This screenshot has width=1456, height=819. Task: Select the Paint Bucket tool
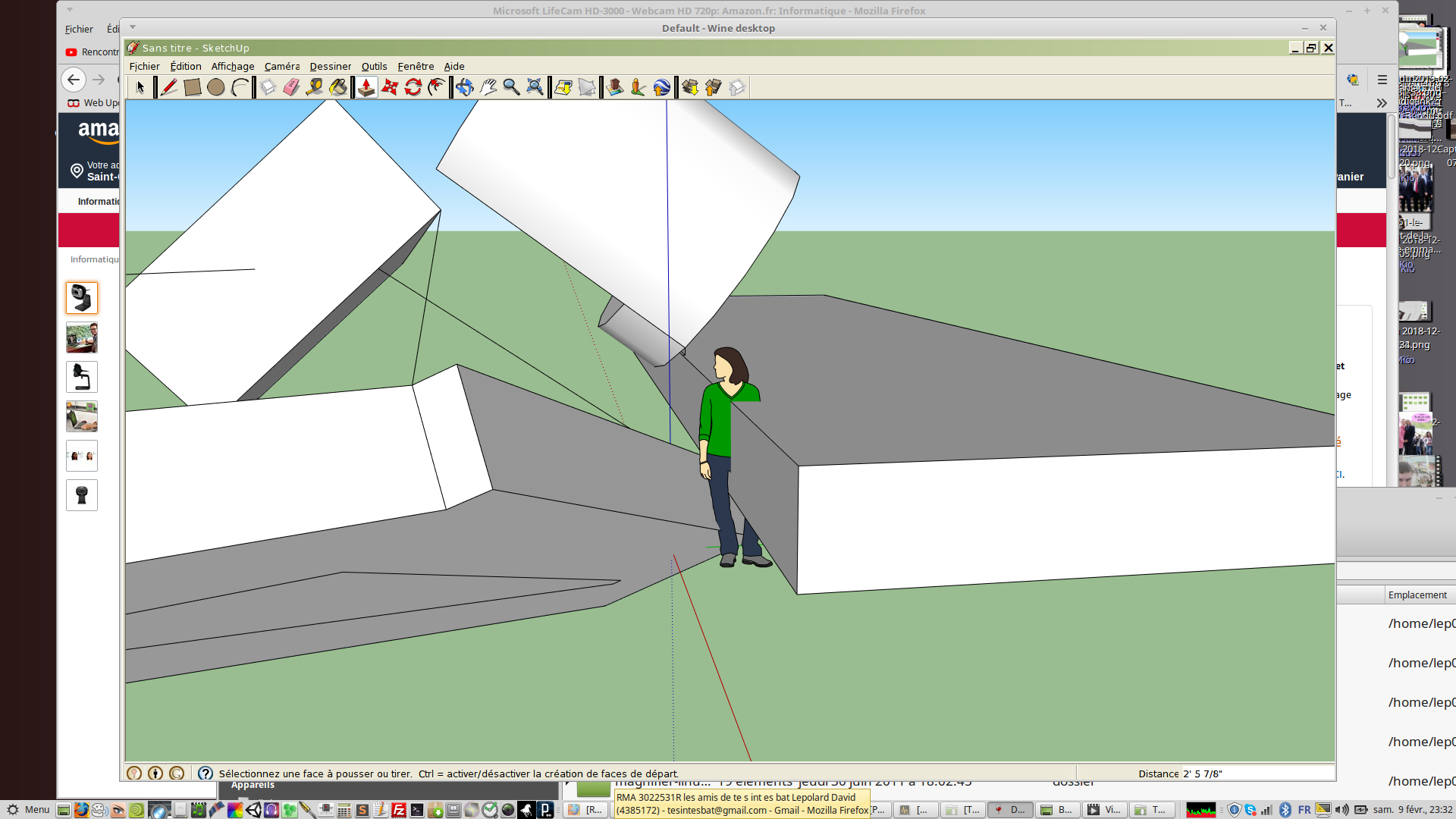pos(338,87)
